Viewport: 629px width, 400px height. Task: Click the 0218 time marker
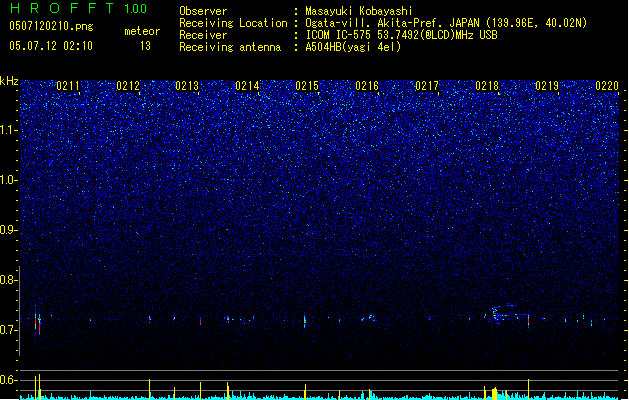(487, 86)
